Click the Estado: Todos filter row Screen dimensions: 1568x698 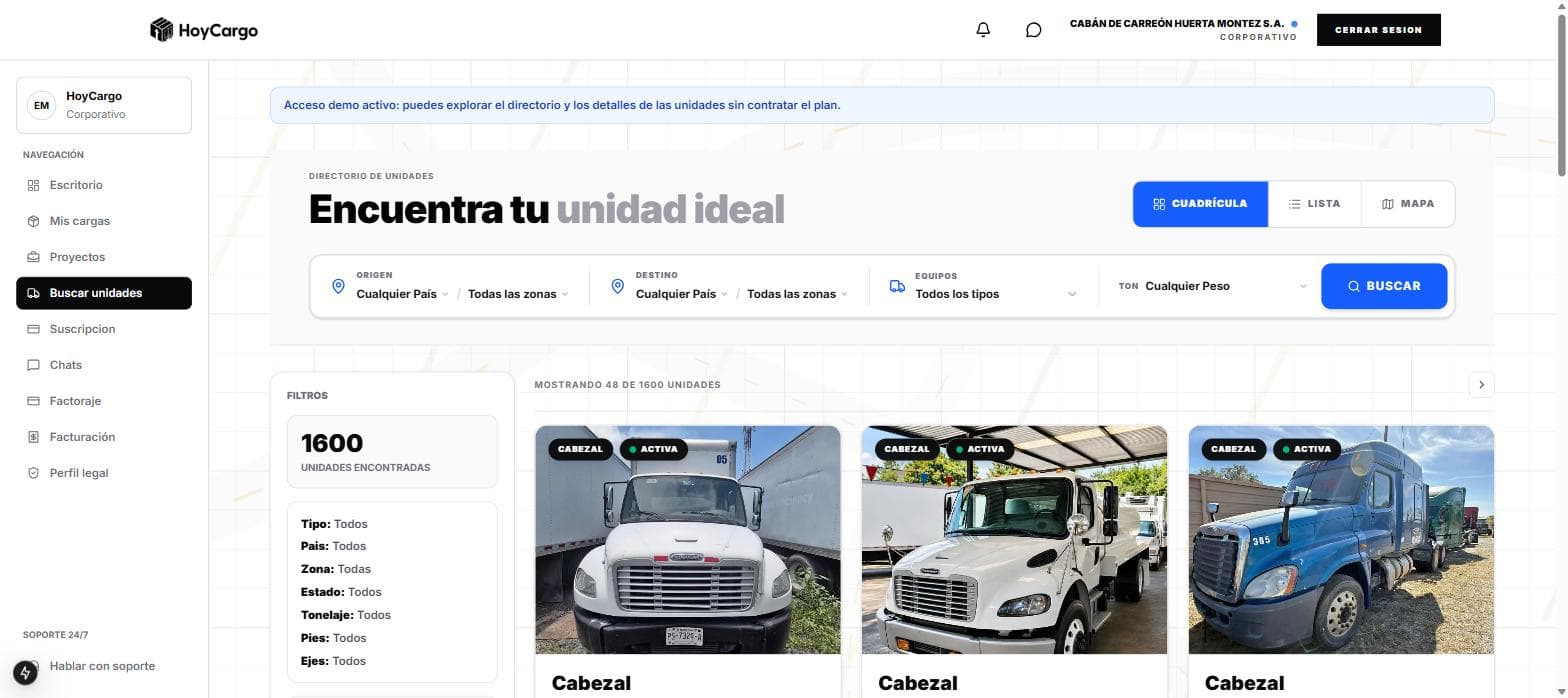(x=341, y=592)
